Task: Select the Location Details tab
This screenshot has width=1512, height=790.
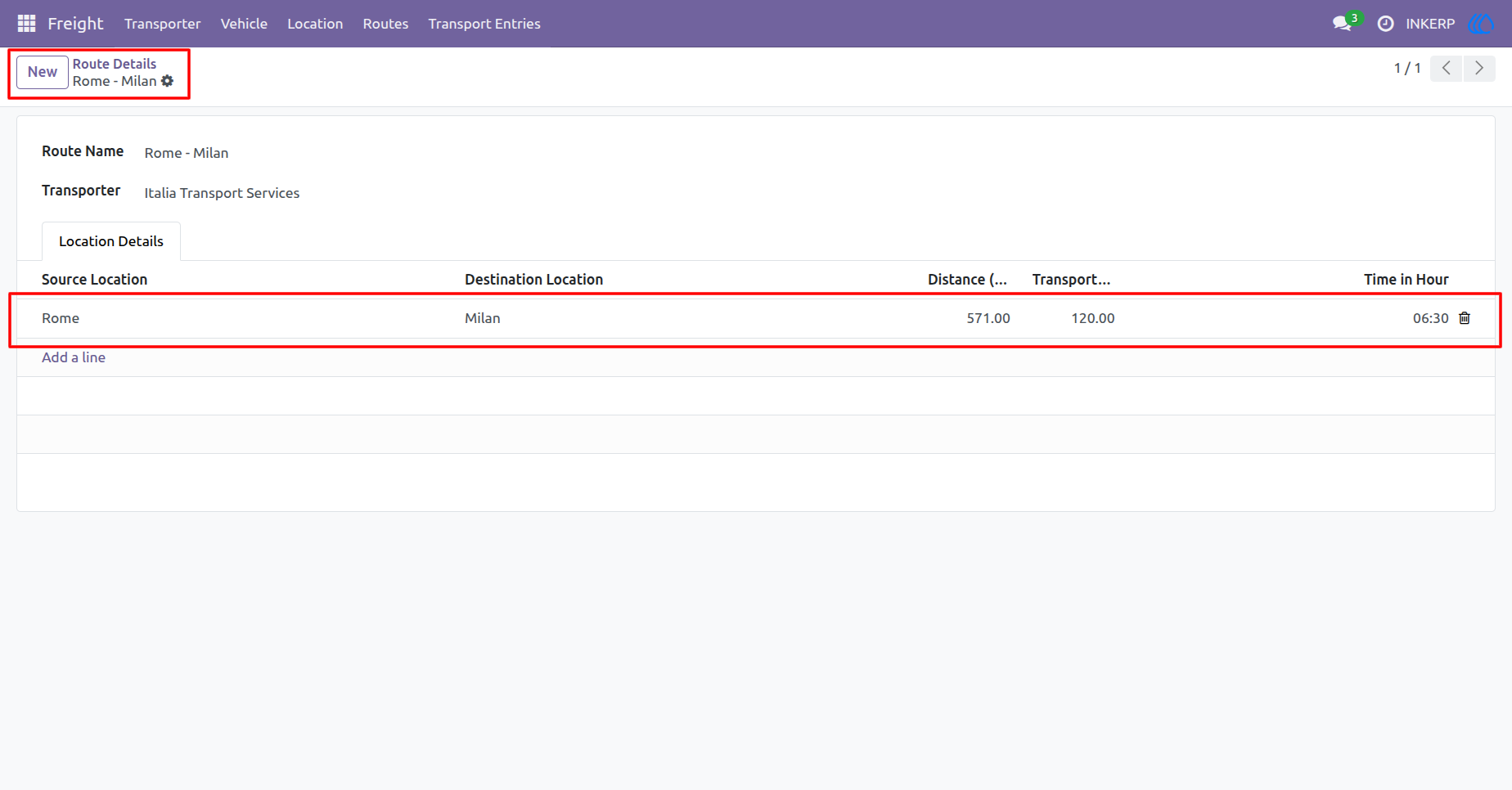Action: [x=111, y=241]
